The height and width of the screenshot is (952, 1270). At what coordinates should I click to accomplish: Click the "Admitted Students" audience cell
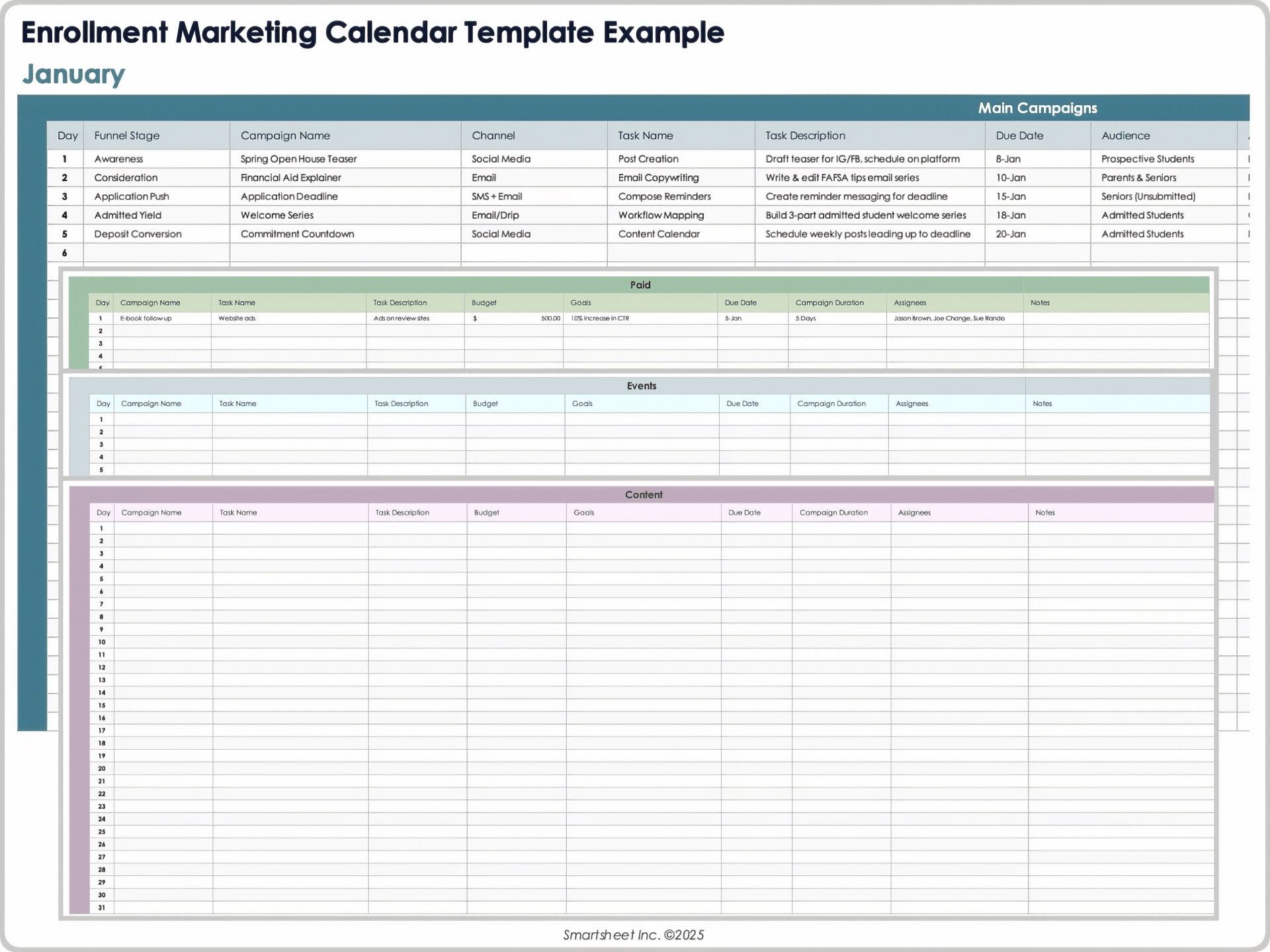pos(1142,215)
